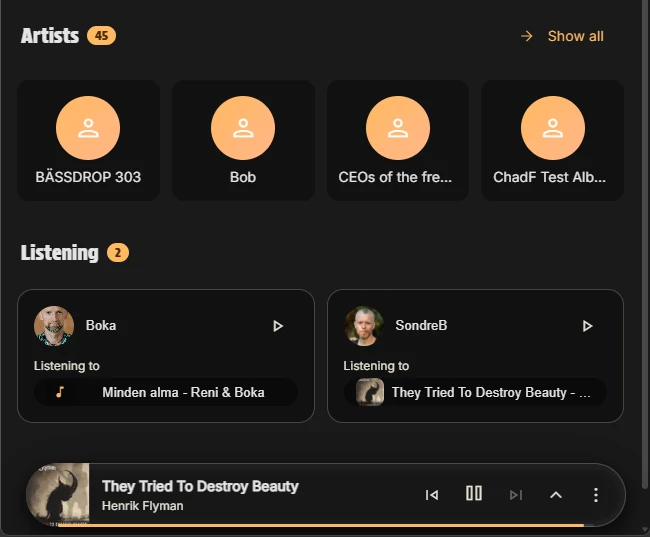The height and width of the screenshot is (537, 650).
Task: Skip to the next track
Action: [x=516, y=494]
